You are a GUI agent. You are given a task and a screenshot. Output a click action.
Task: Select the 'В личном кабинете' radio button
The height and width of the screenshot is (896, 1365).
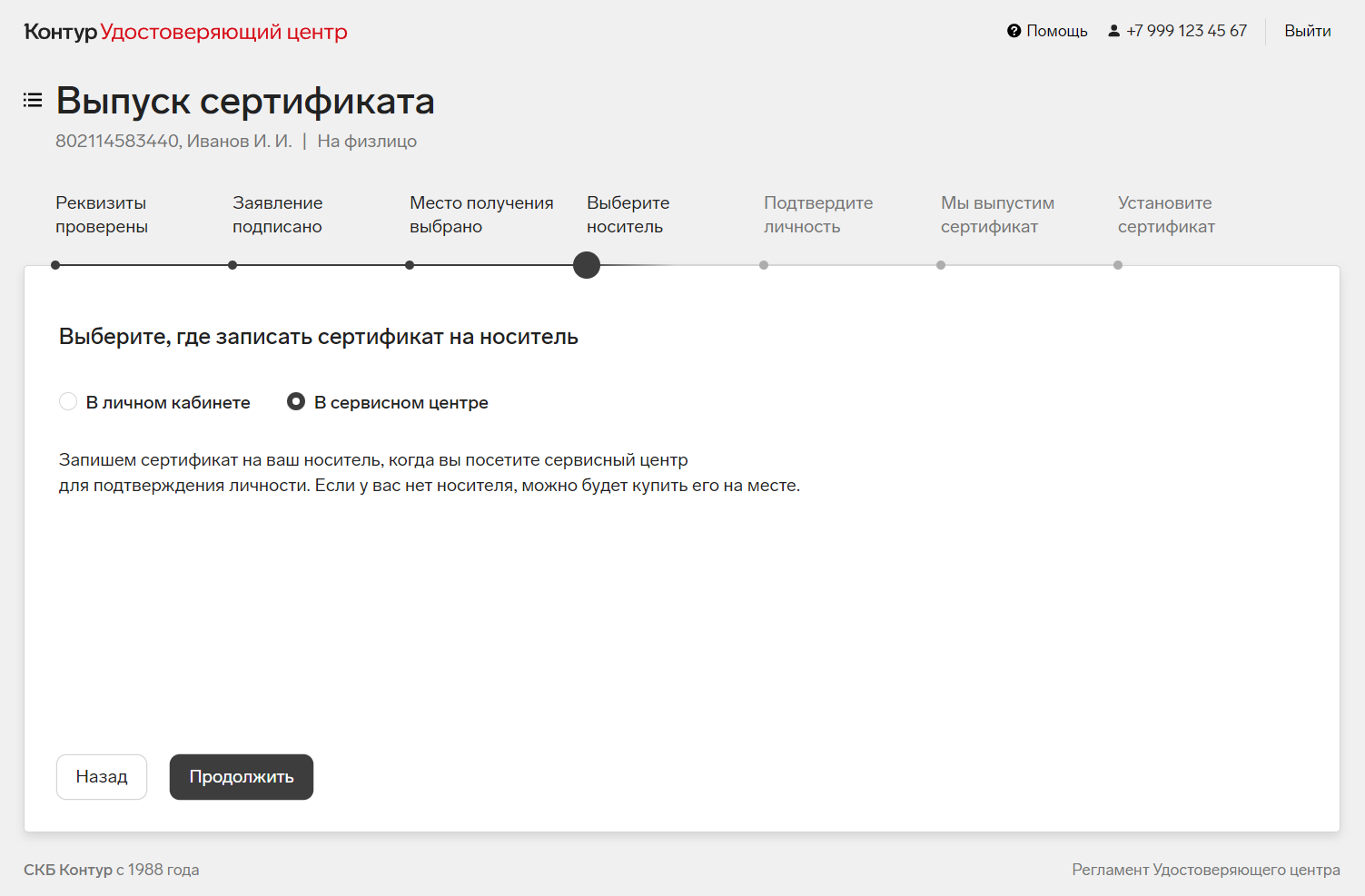tap(68, 401)
